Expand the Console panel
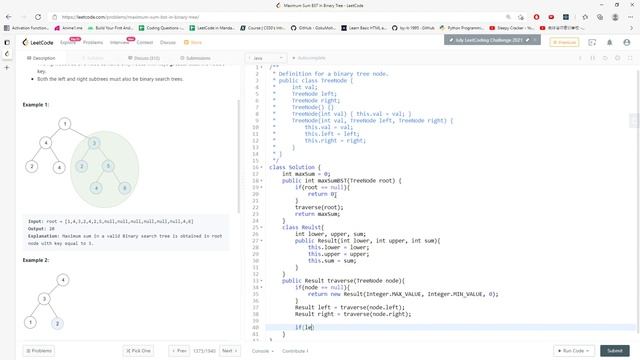The height and width of the screenshot is (360, 640). click(x=262, y=351)
